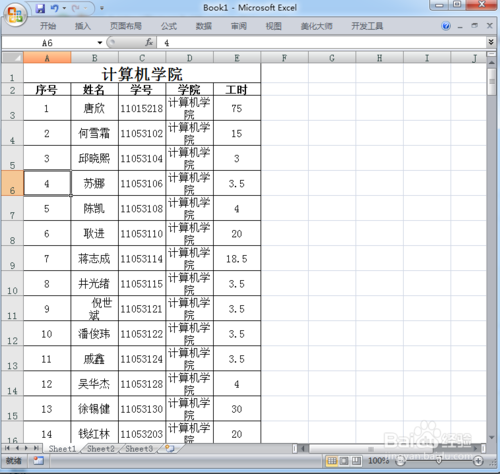
Task: Save the workbook using floppy disk icon
Action: 41,8
